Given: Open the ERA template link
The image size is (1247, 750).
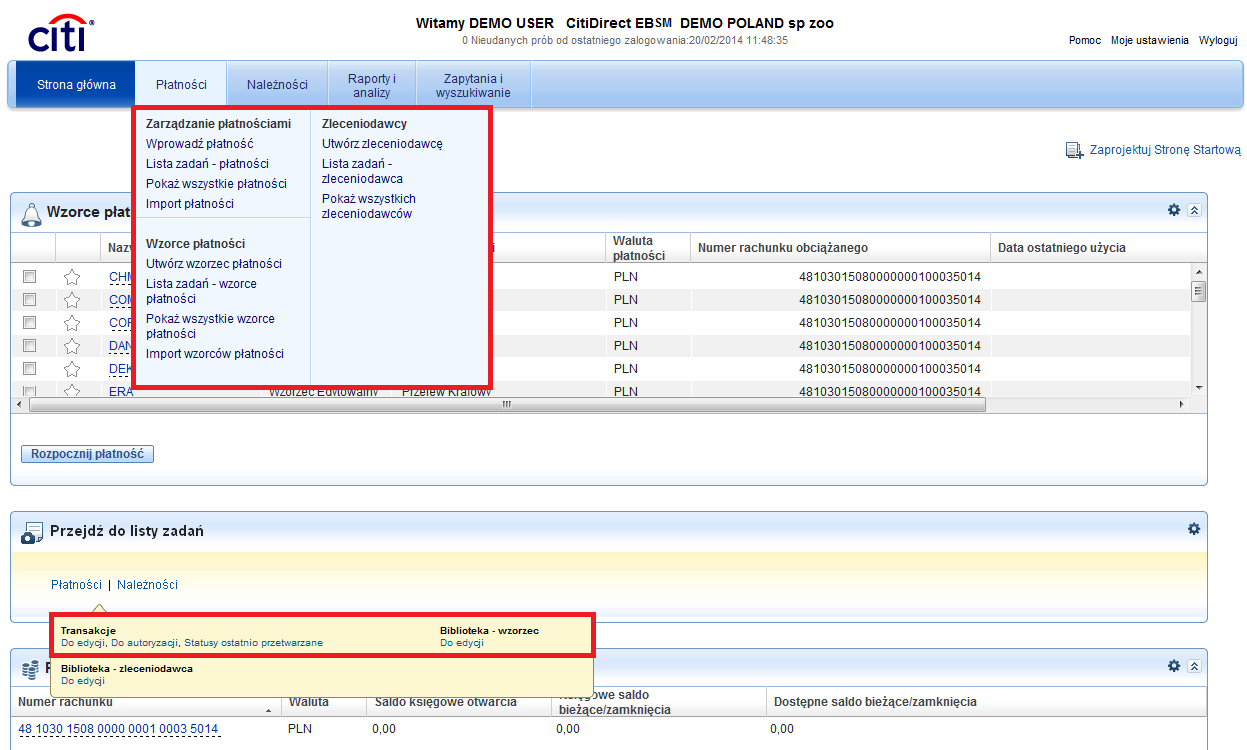Looking at the screenshot, I should tap(121, 391).
